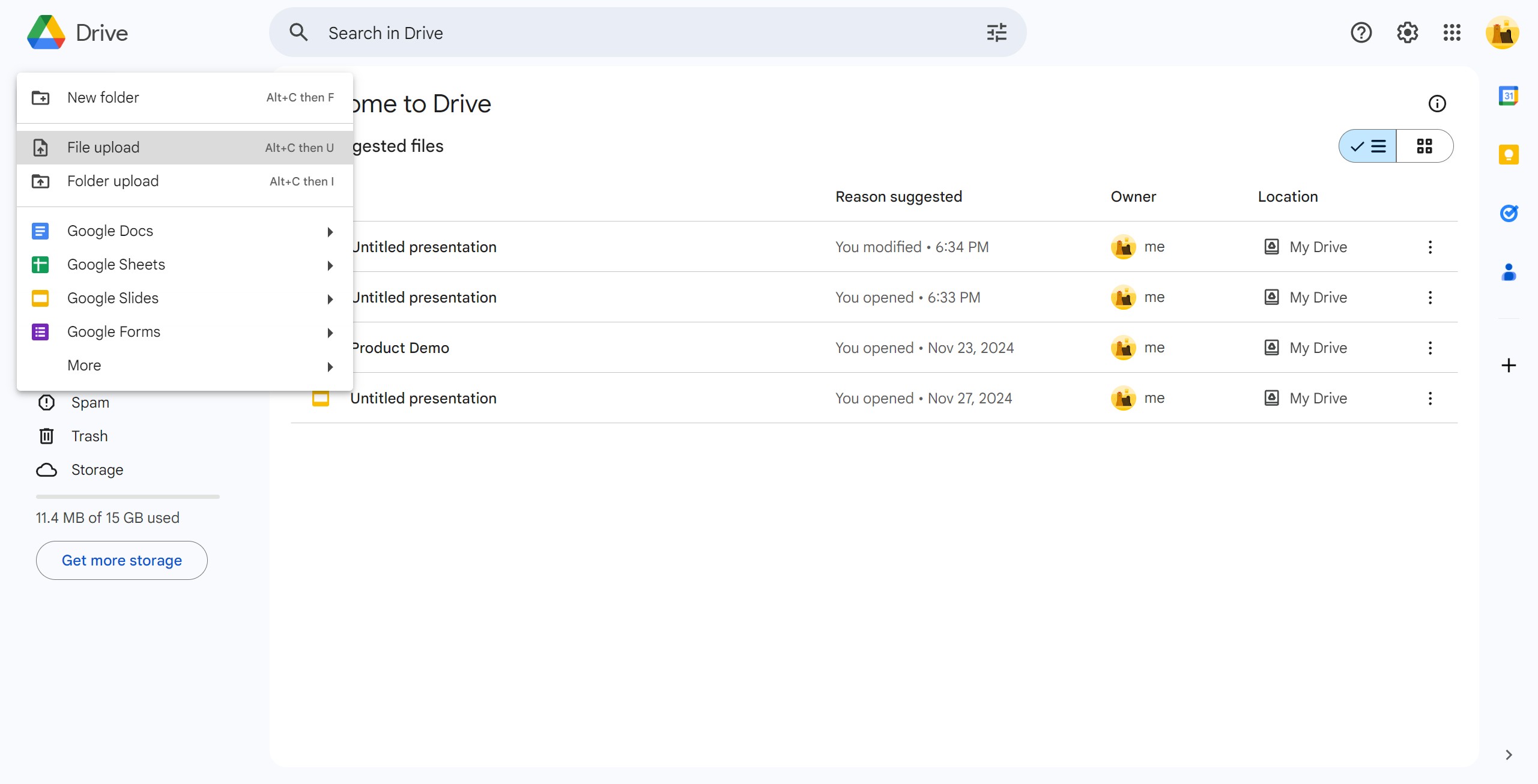Screen dimensions: 1538x784
Task: Open Trash in the sidebar
Action: pos(89,436)
